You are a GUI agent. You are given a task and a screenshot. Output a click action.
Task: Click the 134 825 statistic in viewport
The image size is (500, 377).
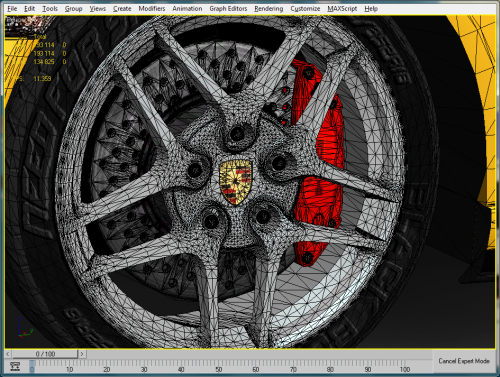click(x=44, y=62)
